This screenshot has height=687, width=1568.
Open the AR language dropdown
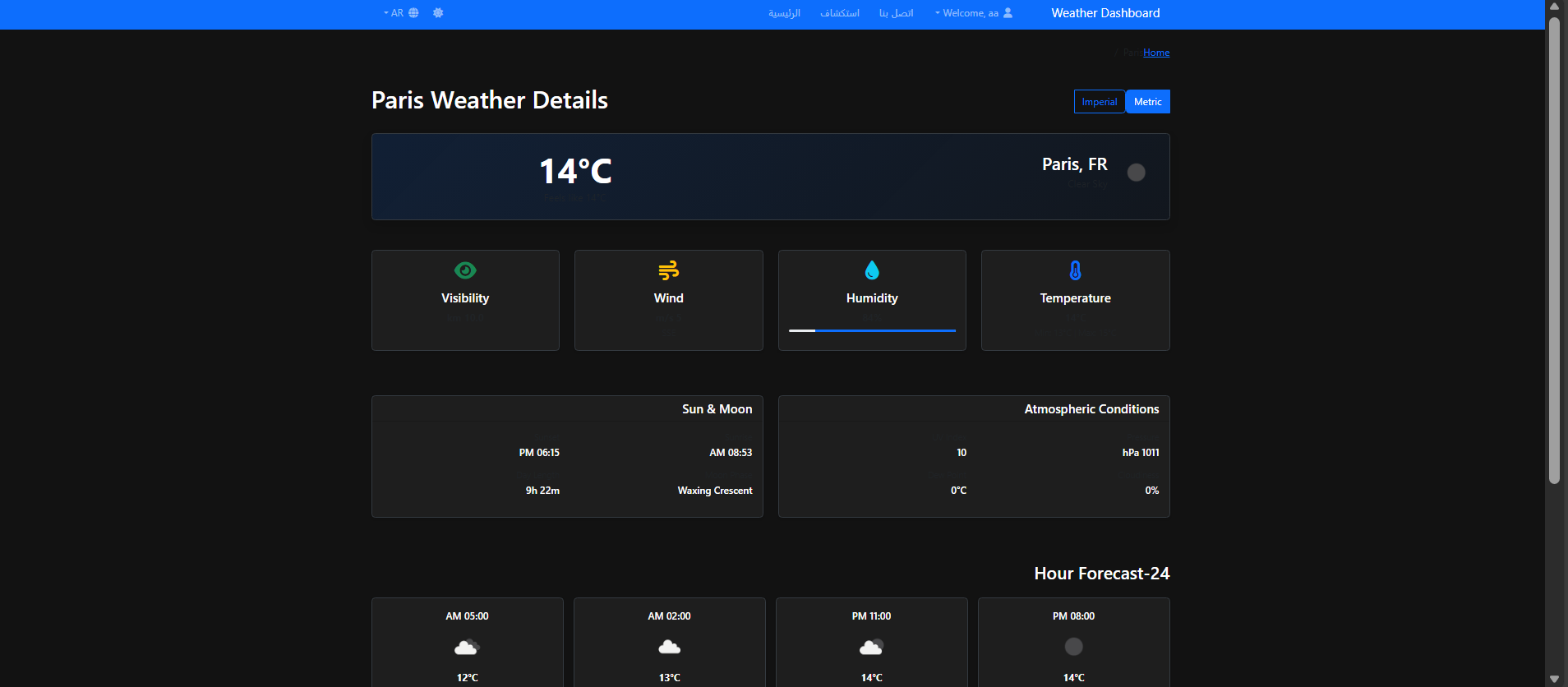[401, 13]
